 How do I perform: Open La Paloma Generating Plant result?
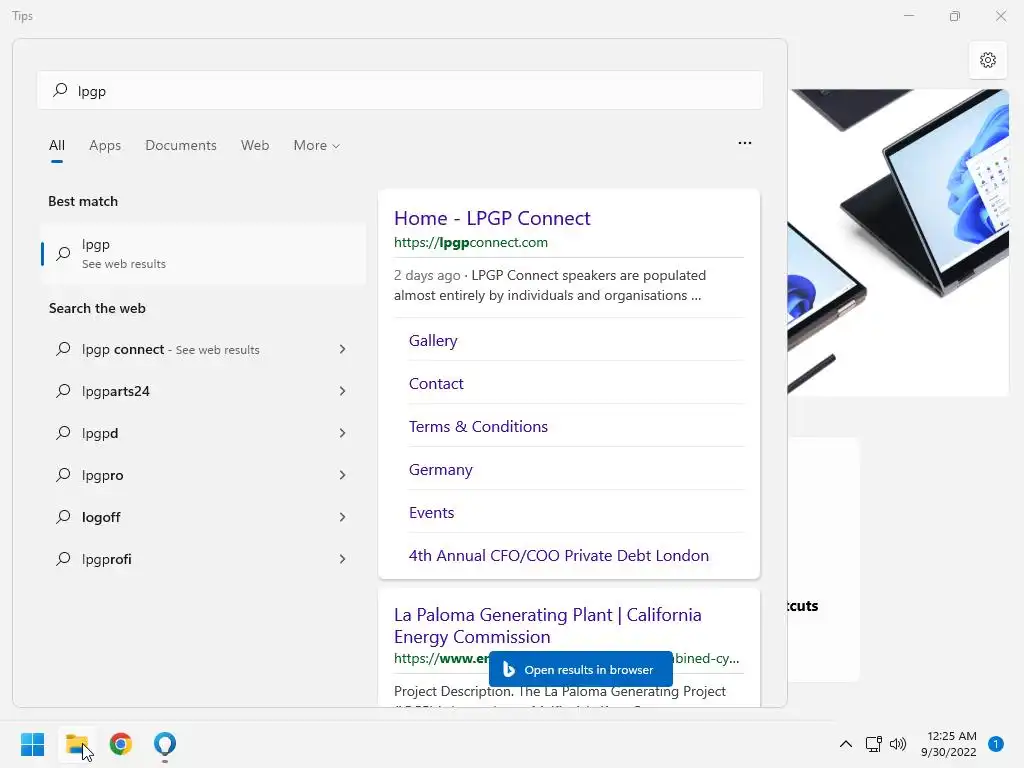[548, 626]
